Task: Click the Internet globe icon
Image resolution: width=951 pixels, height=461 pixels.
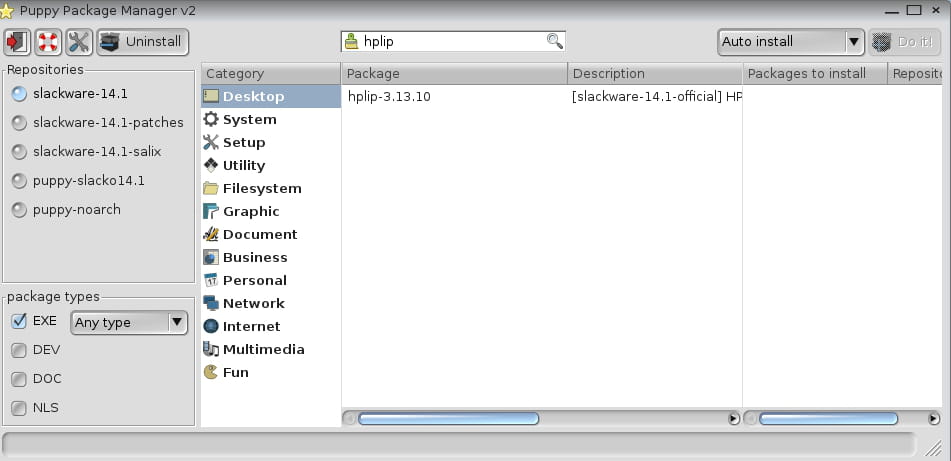Action: click(210, 326)
